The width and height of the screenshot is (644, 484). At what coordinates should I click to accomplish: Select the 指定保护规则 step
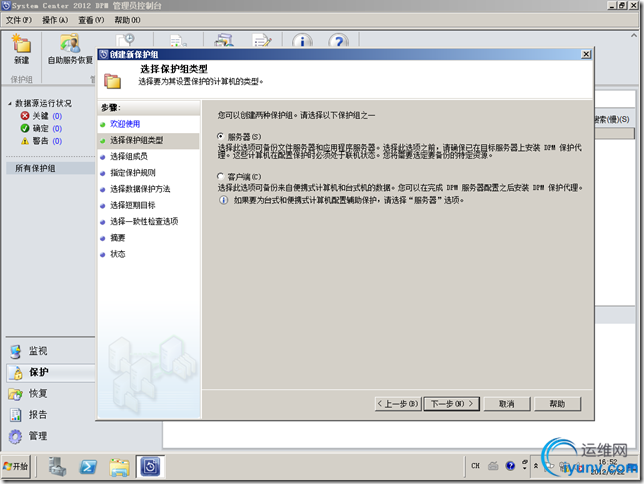point(133,173)
